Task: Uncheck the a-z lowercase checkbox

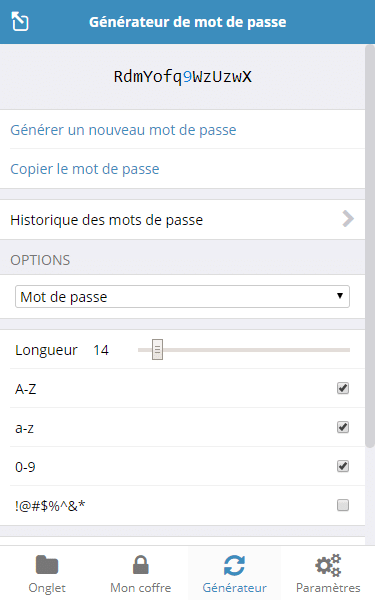Action: pos(343,427)
